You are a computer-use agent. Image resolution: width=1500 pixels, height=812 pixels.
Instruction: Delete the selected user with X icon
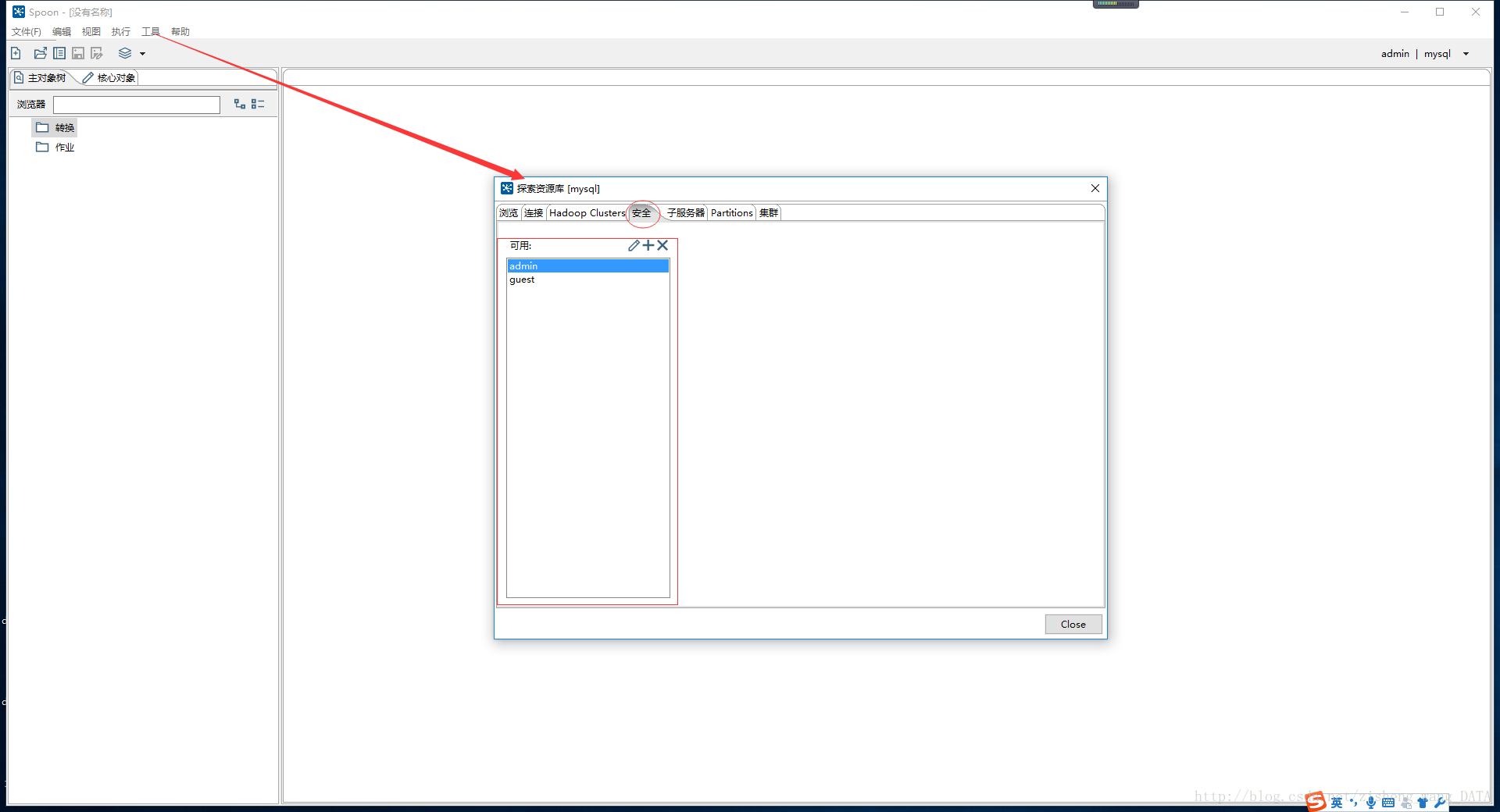click(x=662, y=245)
